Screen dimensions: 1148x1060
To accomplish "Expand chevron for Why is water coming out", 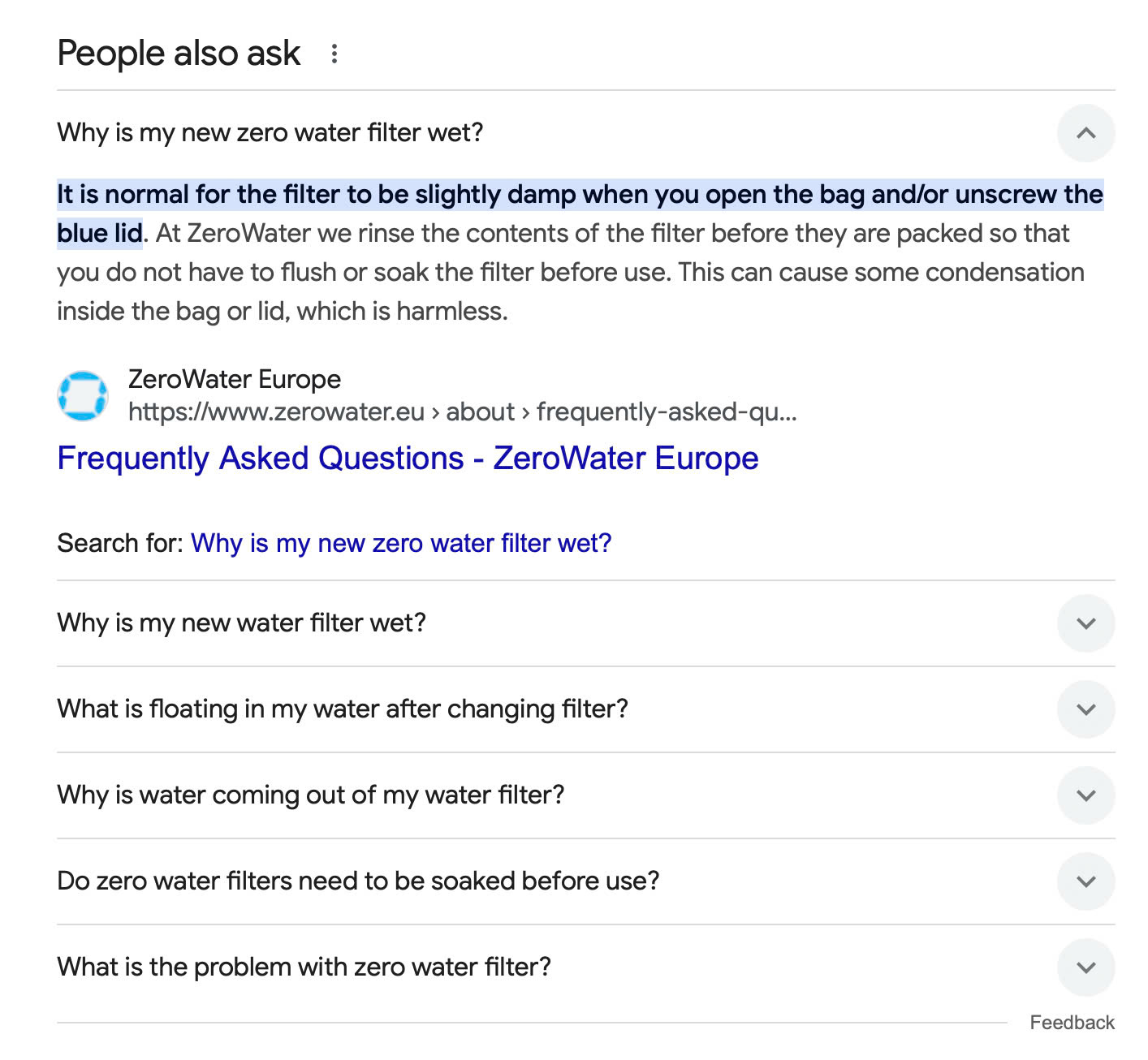I will click(x=1085, y=795).
